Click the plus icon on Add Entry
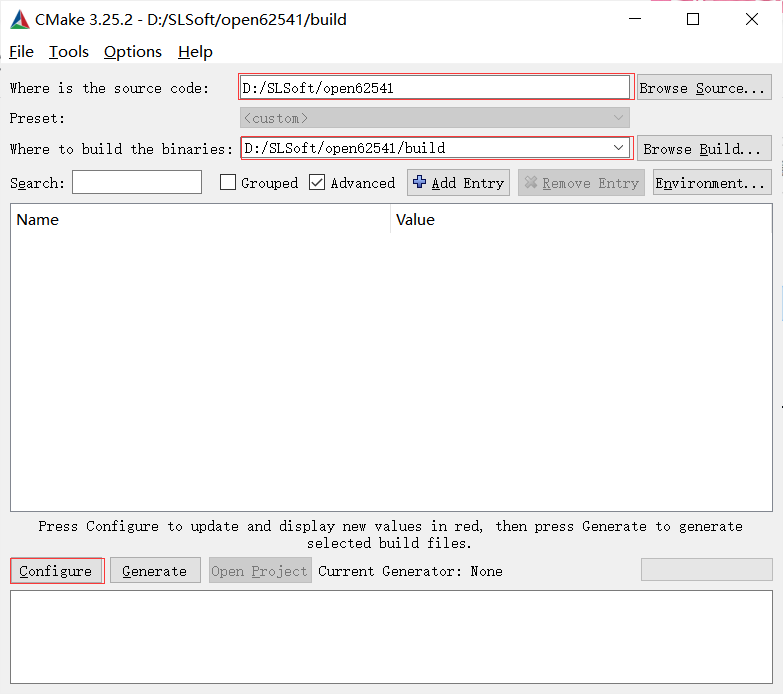 click(419, 182)
